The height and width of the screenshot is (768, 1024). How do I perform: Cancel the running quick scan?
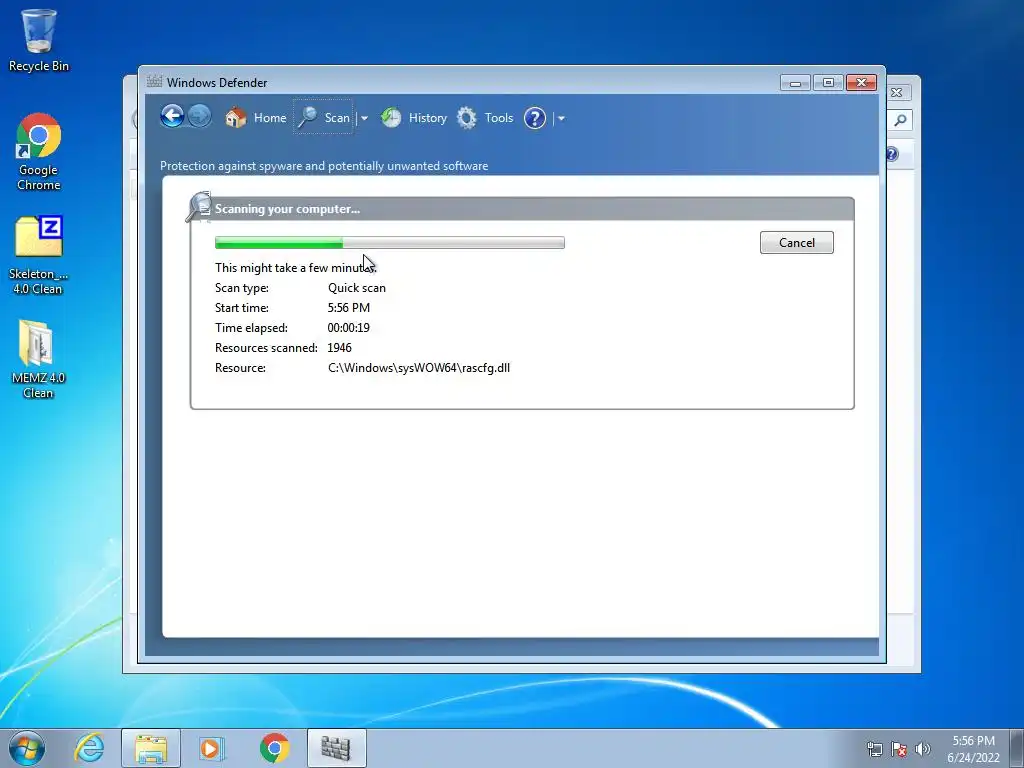(x=797, y=242)
